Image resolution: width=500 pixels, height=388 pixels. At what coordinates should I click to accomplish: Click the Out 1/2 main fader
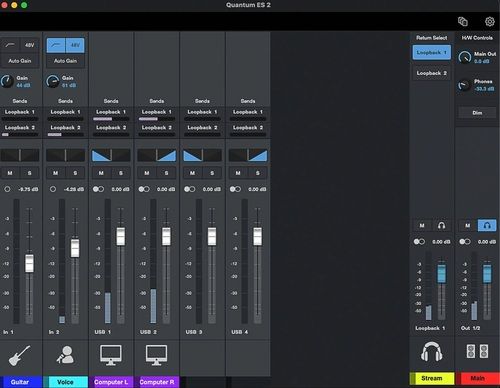coord(487,274)
